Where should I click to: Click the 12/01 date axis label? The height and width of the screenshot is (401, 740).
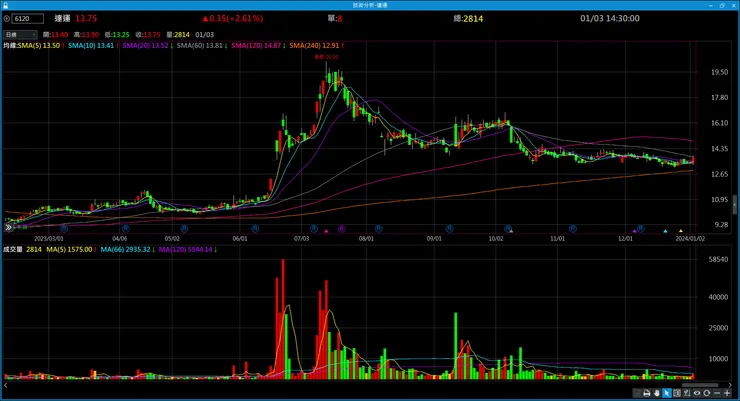click(625, 239)
